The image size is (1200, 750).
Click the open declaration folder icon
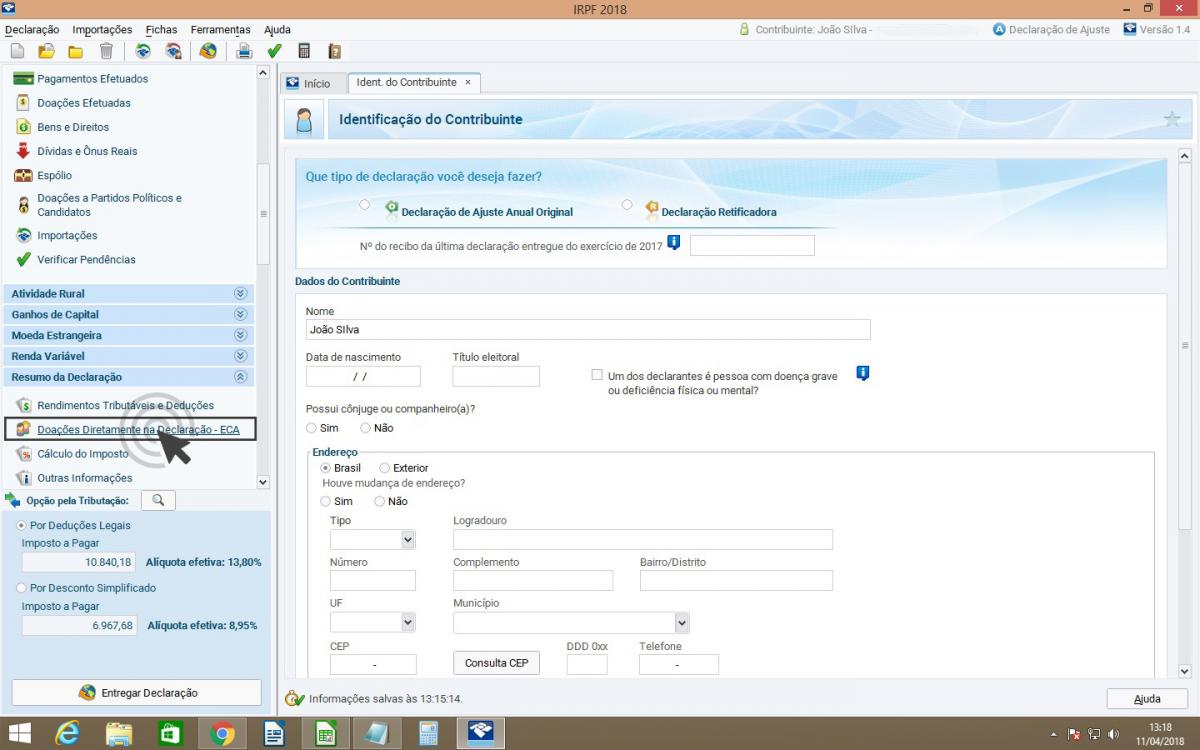coord(46,51)
